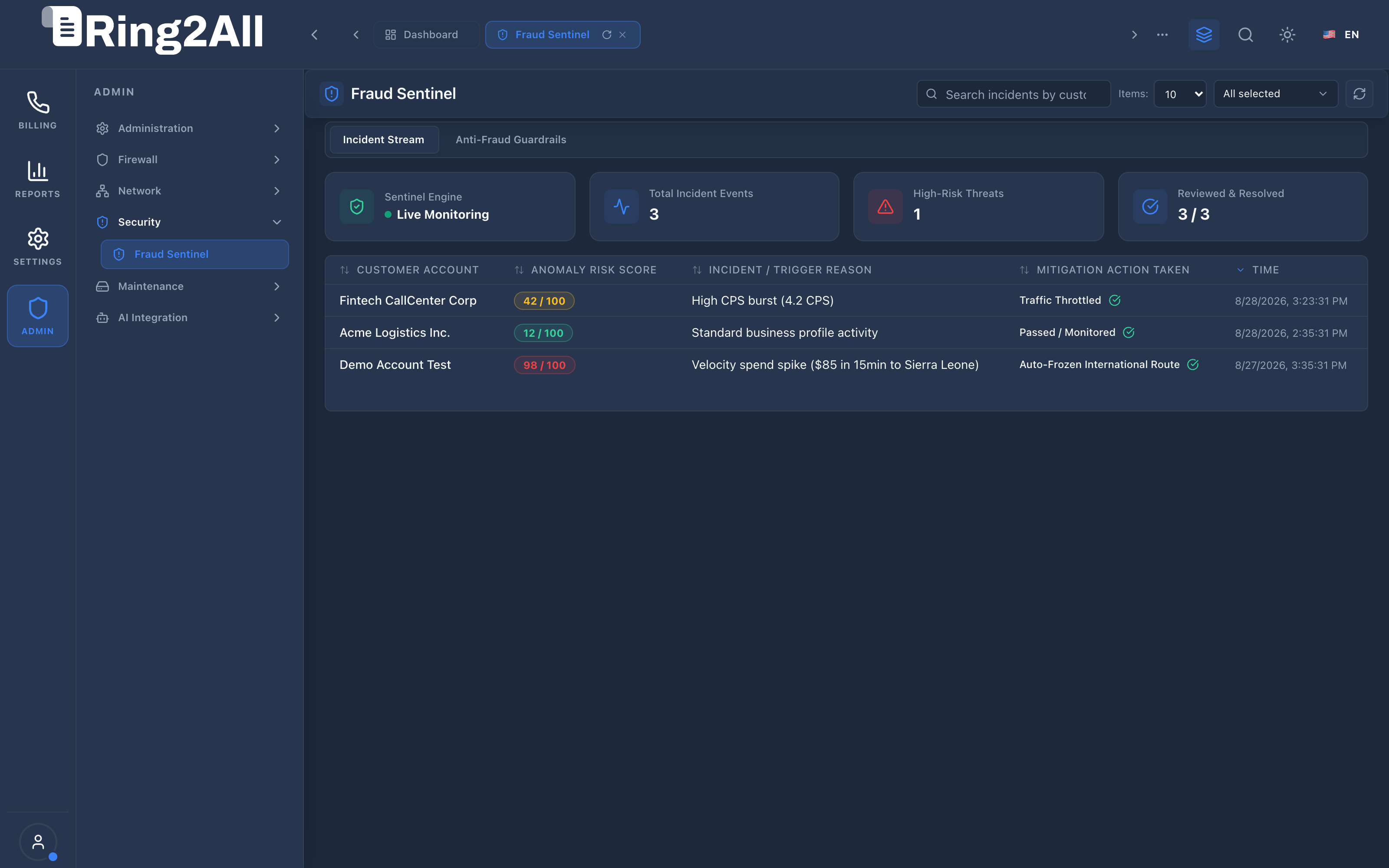
Task: Sort by Time column
Action: 1257,270
